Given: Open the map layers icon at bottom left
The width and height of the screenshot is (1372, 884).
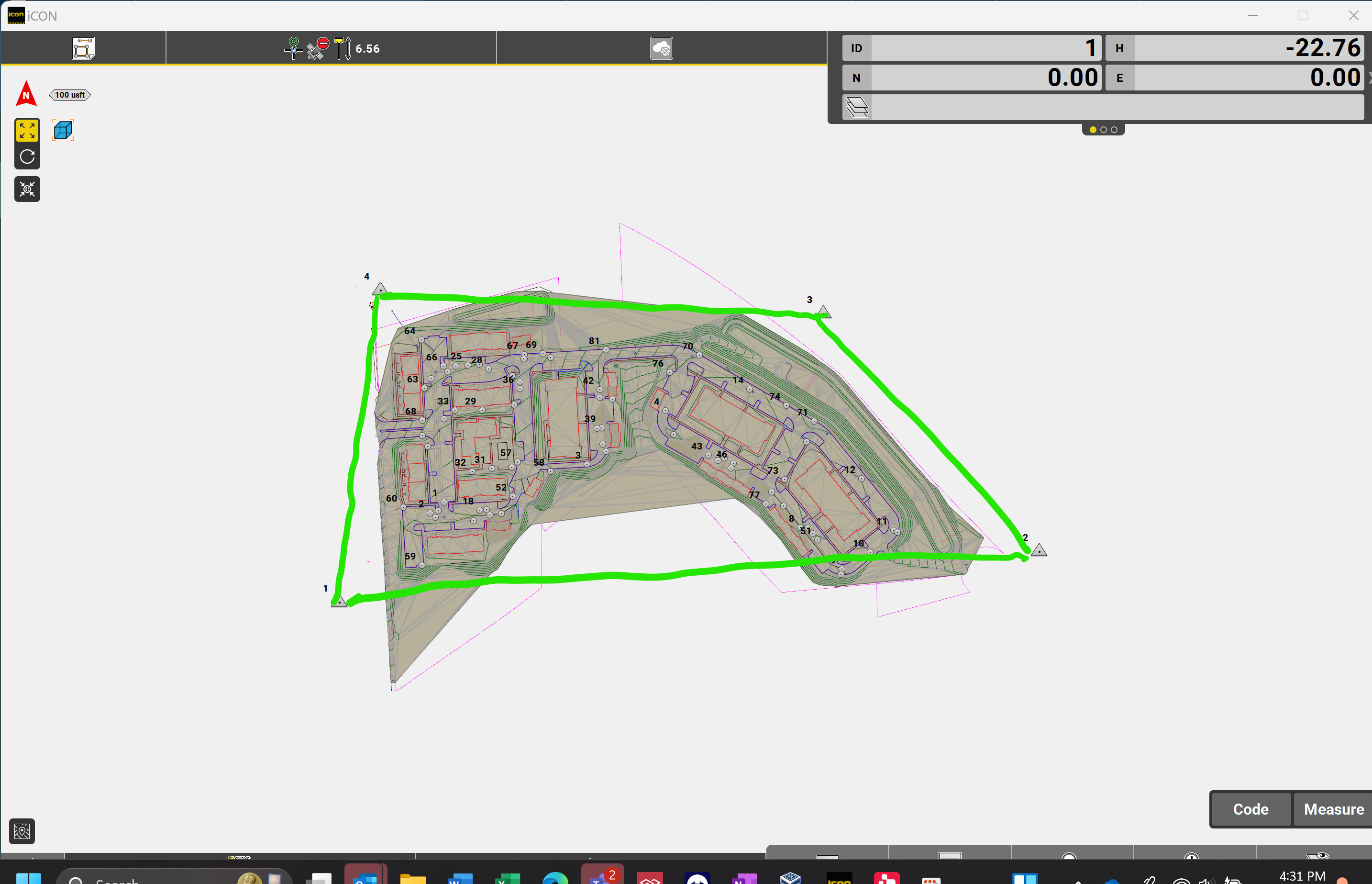Looking at the screenshot, I should pos(22,830).
